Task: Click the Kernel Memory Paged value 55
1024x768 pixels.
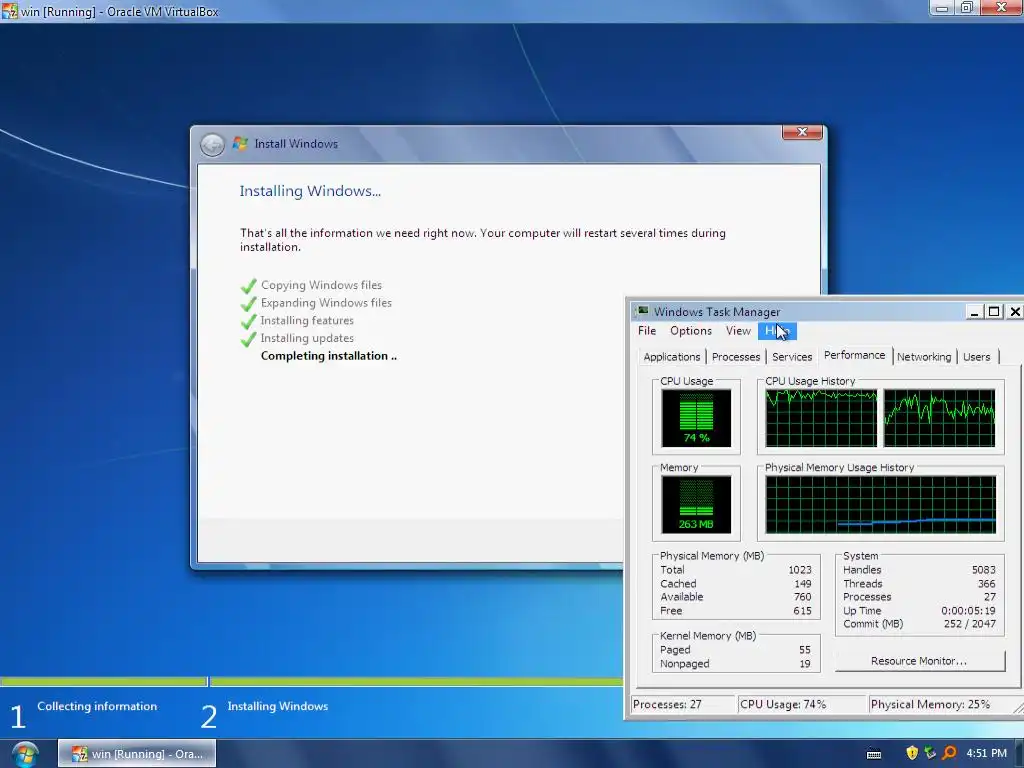Action: click(x=805, y=650)
